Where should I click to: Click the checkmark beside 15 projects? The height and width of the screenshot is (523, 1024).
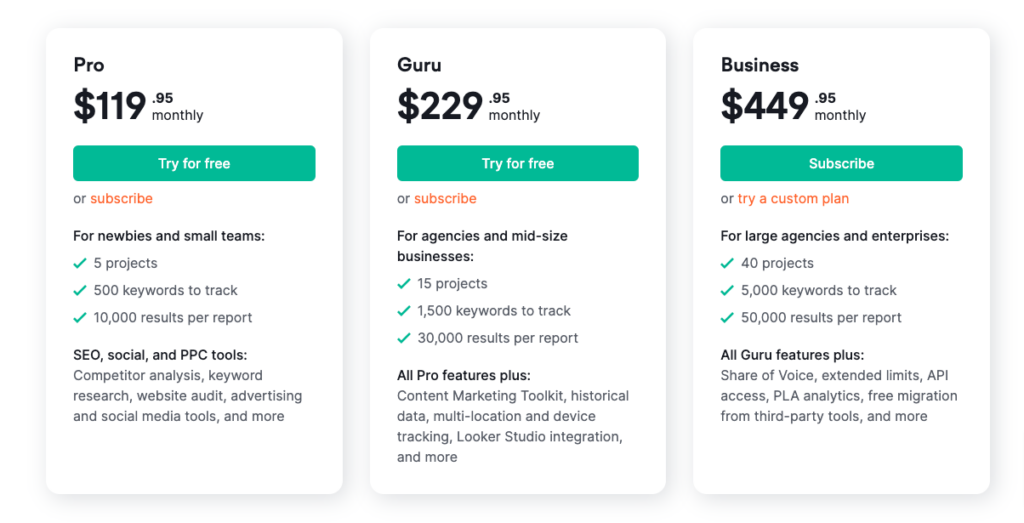coord(404,283)
